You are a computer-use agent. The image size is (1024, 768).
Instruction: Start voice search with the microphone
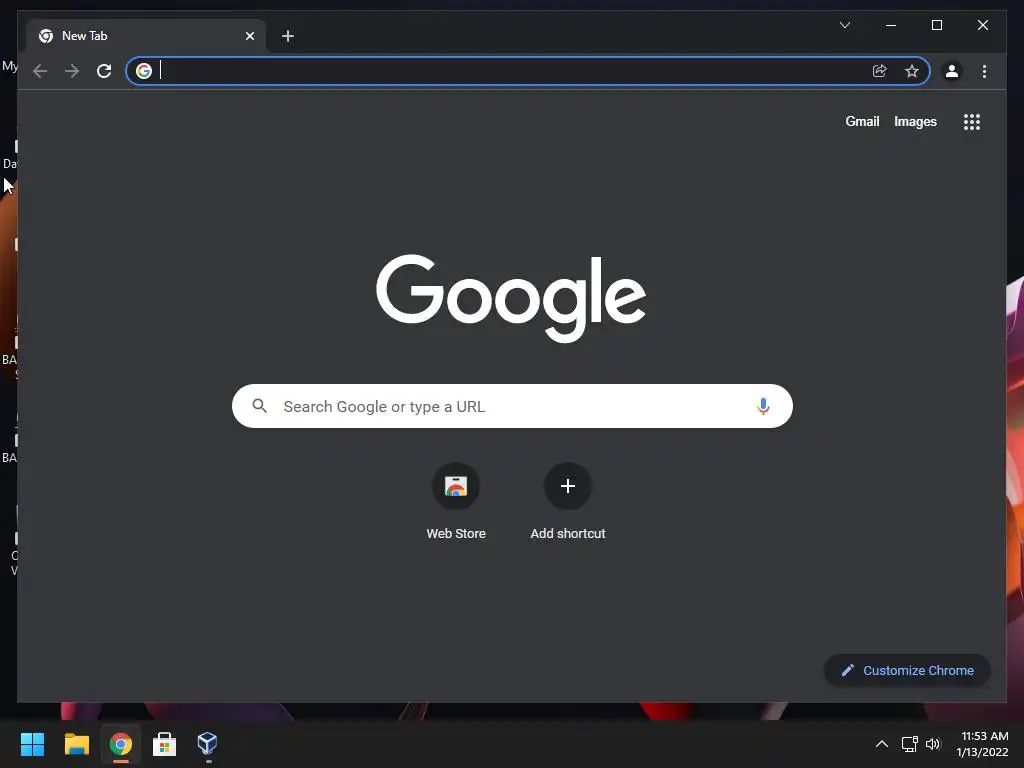coord(763,406)
